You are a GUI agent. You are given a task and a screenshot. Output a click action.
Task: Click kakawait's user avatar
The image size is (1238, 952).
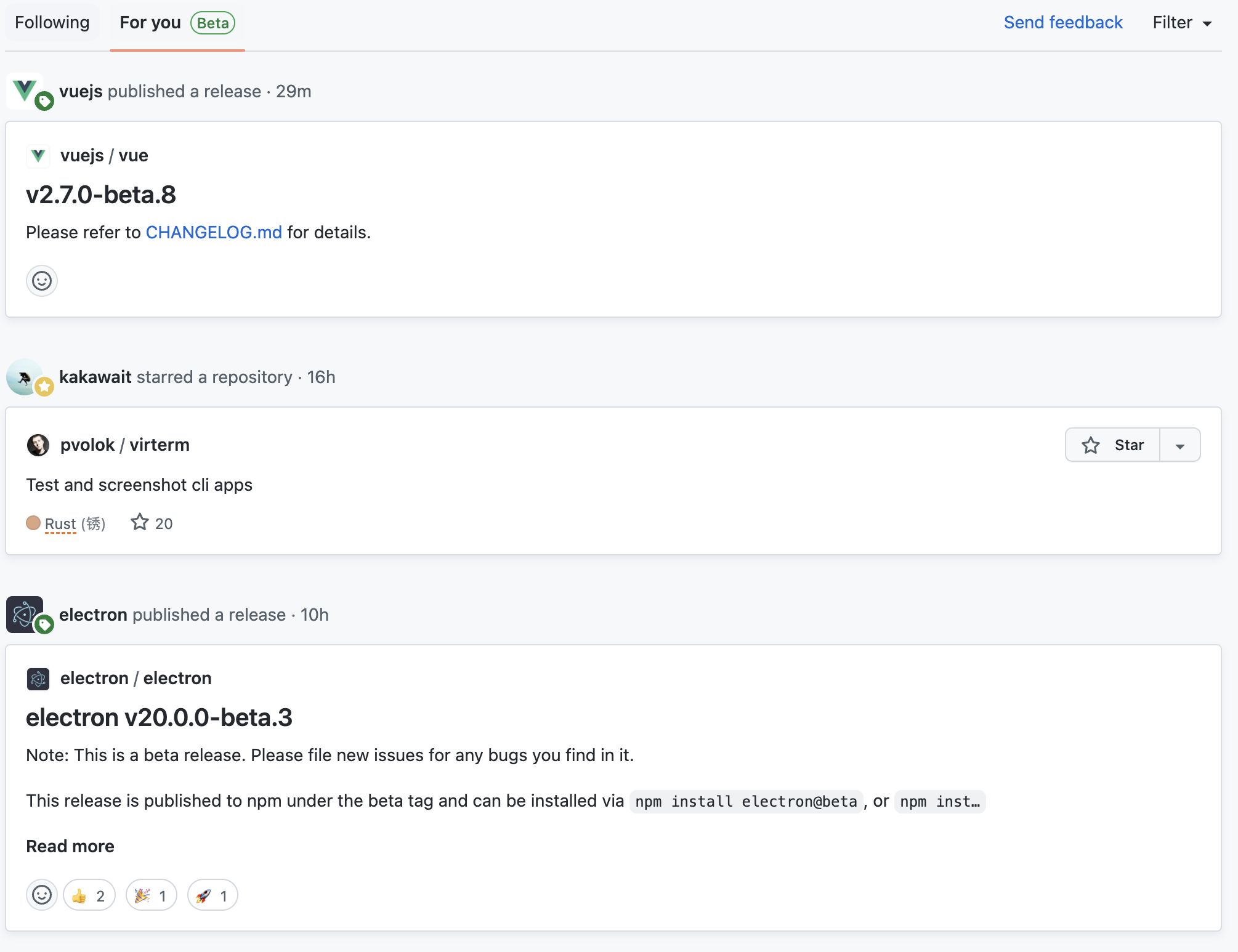pos(25,376)
